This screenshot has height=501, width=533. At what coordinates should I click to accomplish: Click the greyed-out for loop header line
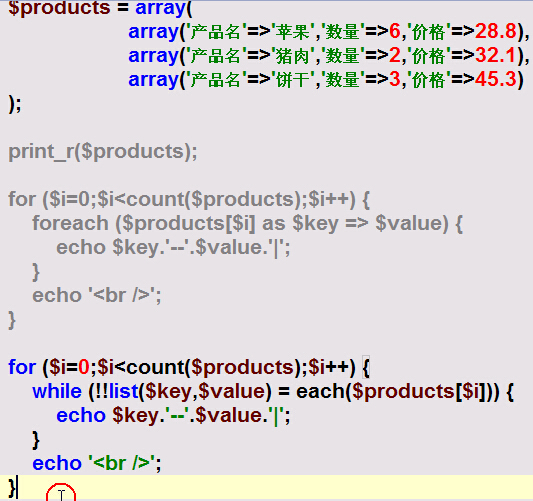(189, 200)
